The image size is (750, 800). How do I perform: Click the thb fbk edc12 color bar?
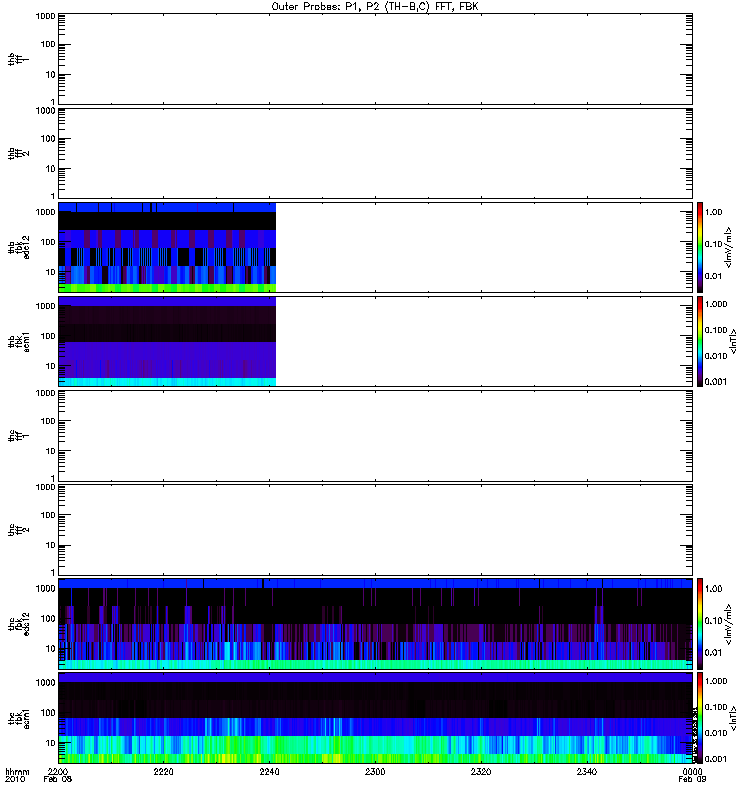click(x=700, y=247)
